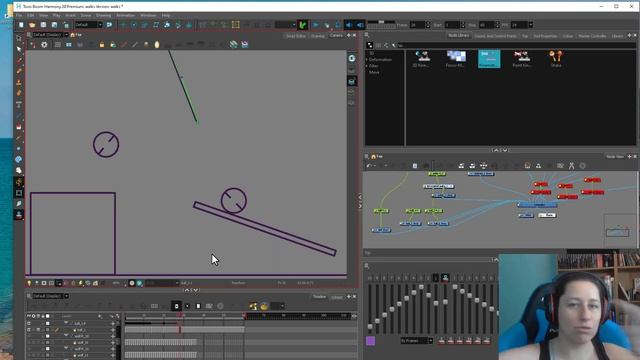Click the yellow keyframe icon in the Timeline toolbar
This screenshot has width=640, height=360.
coord(253,306)
